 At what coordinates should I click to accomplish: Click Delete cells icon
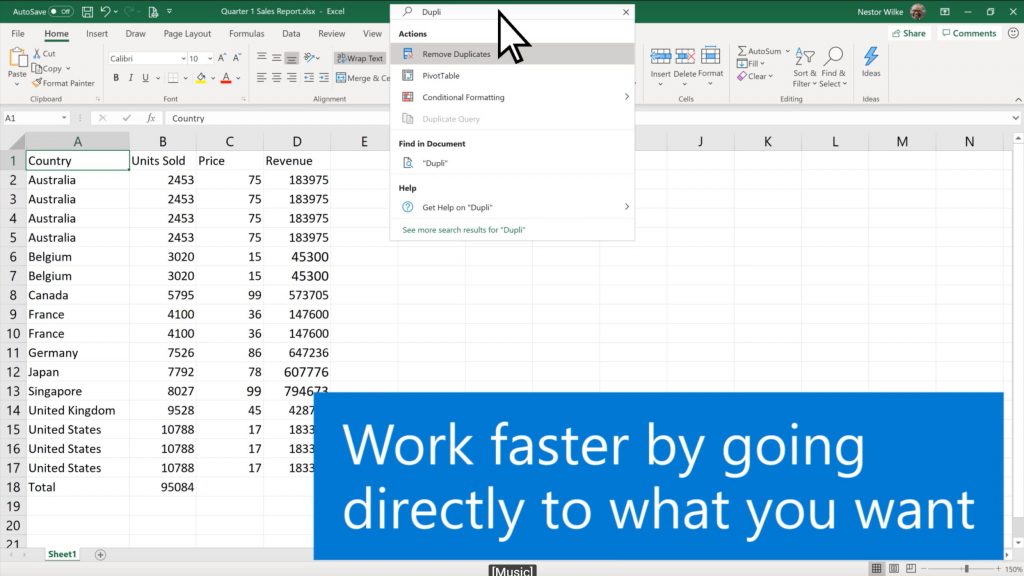[684, 56]
